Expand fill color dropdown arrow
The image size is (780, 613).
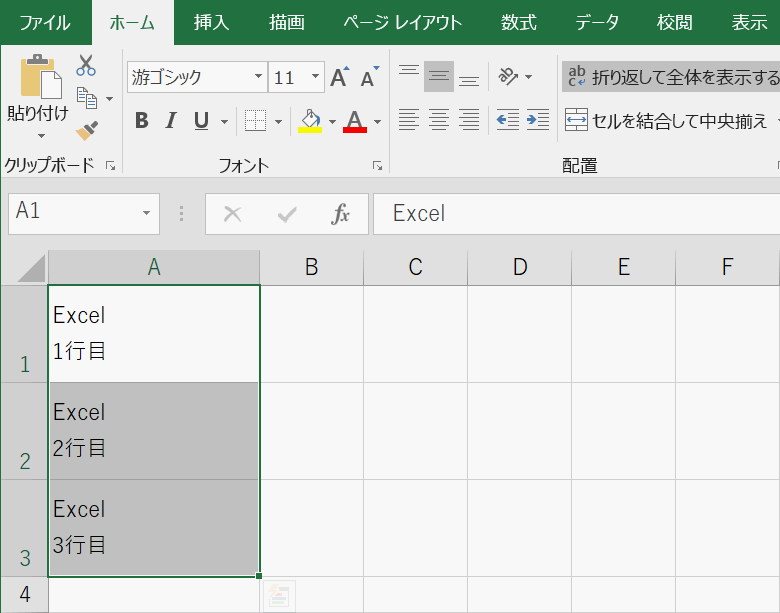tap(332, 121)
